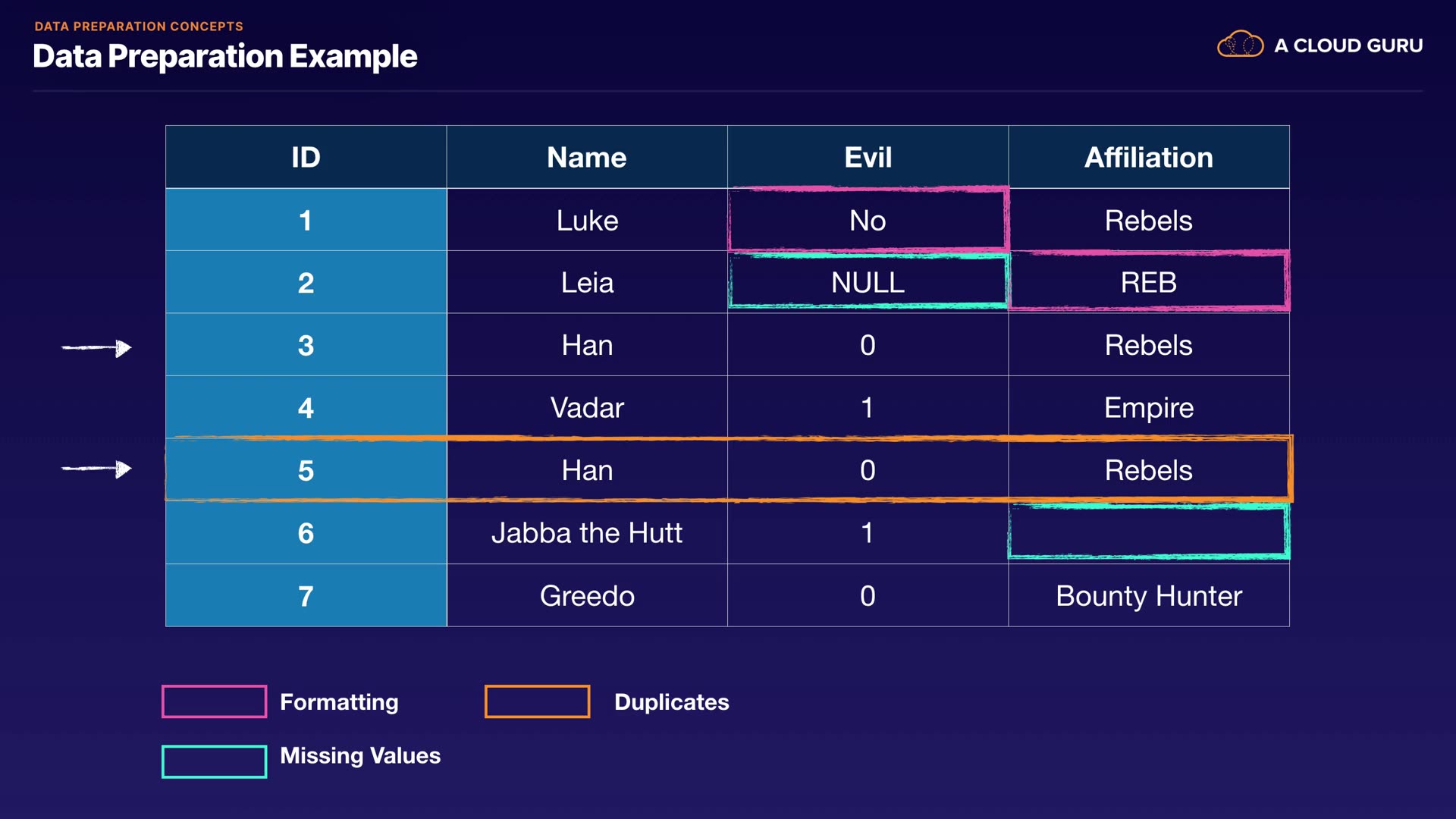The width and height of the screenshot is (1456, 819).
Task: Click the Bounty Hunter cell
Action: [1148, 596]
